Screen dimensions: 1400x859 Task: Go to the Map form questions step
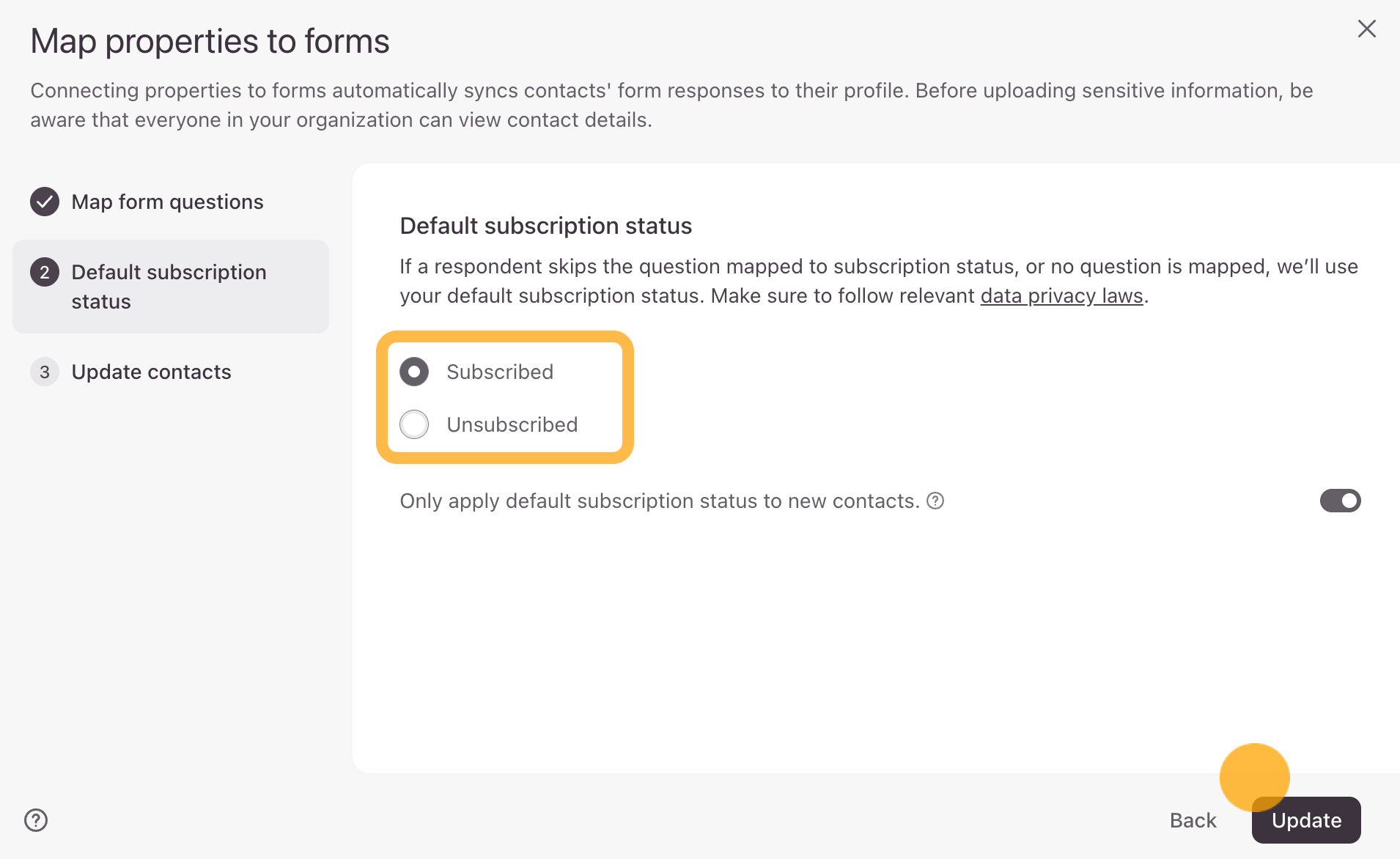[167, 202]
